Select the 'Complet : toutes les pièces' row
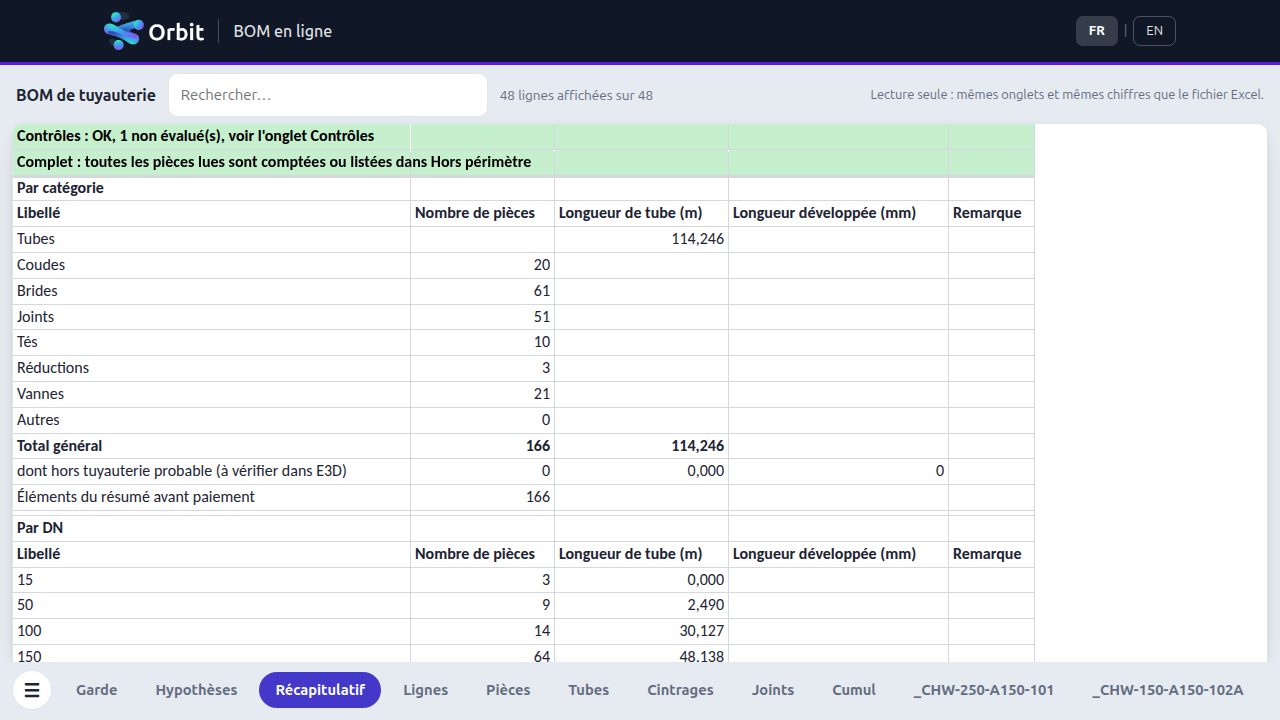The width and height of the screenshot is (1280, 720). (x=523, y=162)
